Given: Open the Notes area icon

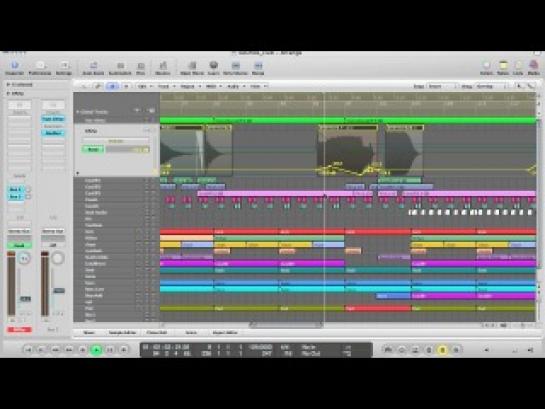Looking at the screenshot, I should click(x=503, y=68).
